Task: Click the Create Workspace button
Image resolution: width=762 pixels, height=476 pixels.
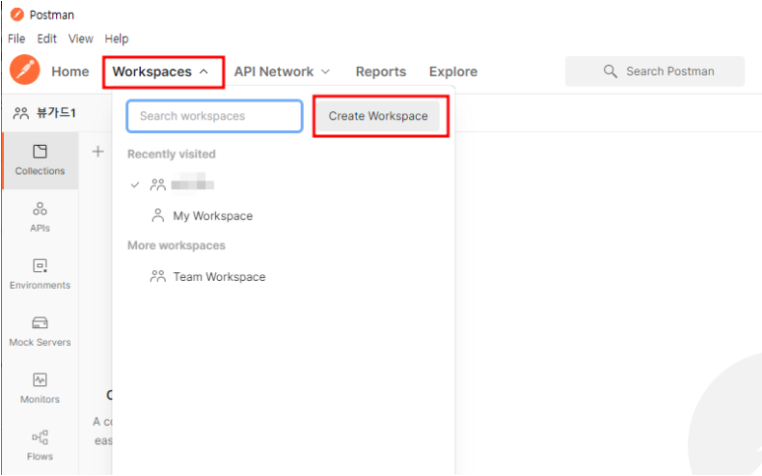Action: click(378, 116)
